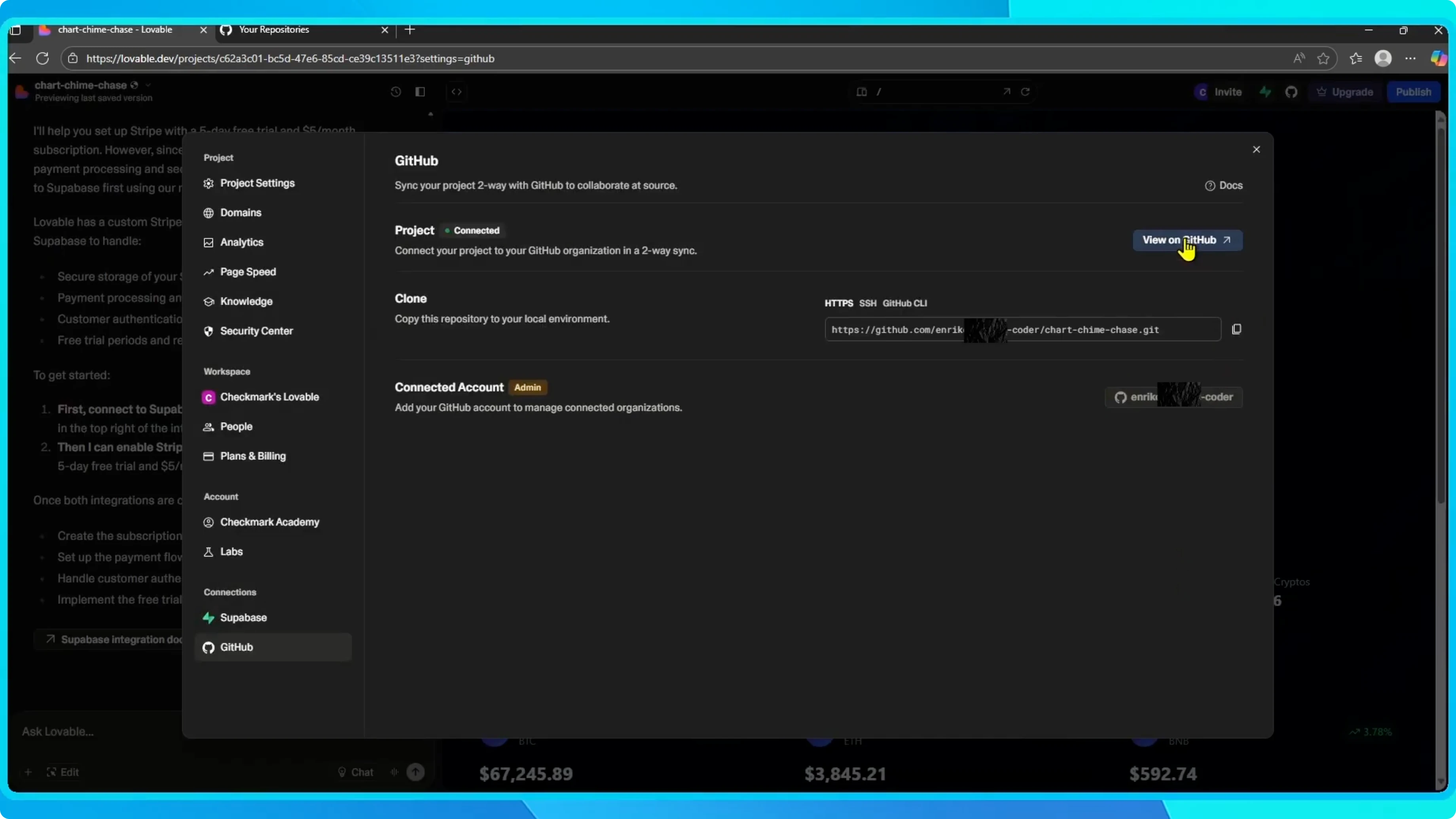Click the connected GitHub account button
The image size is (1456, 819).
[x=1174, y=397]
